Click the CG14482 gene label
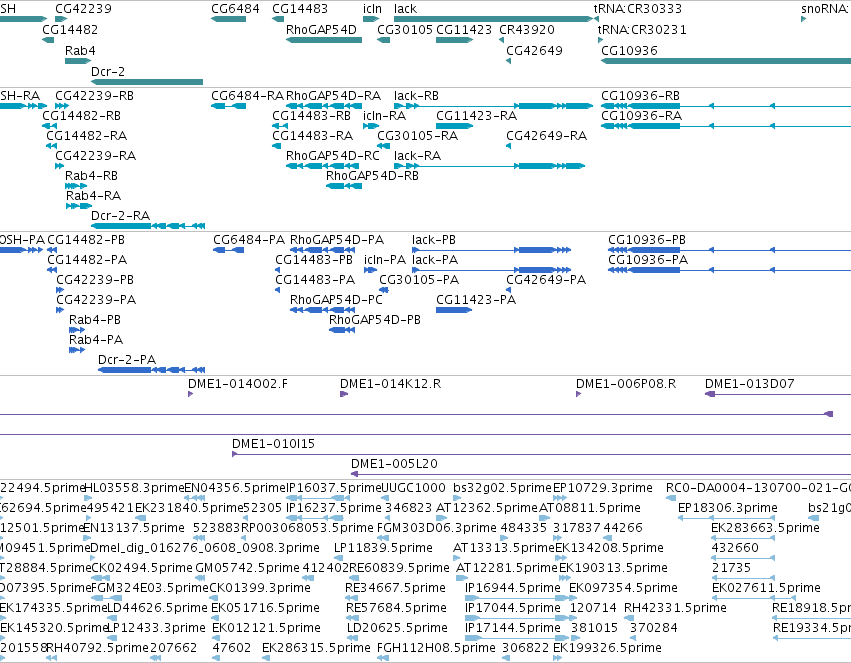 point(70,29)
